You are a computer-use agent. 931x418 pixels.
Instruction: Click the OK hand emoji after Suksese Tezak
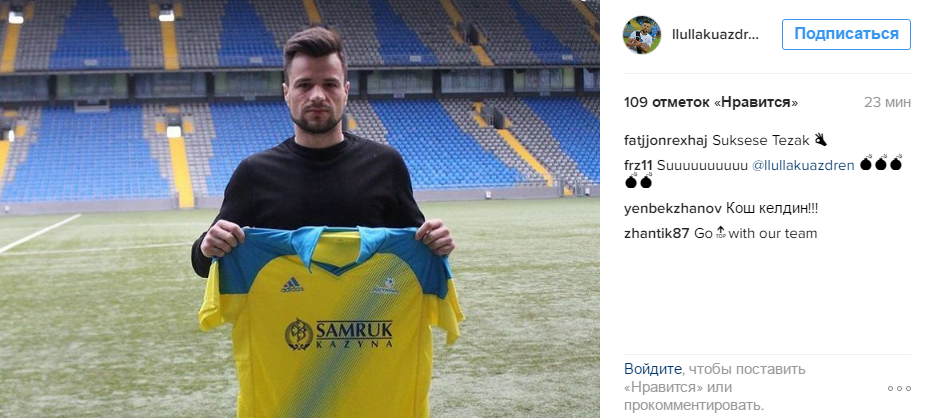point(821,140)
